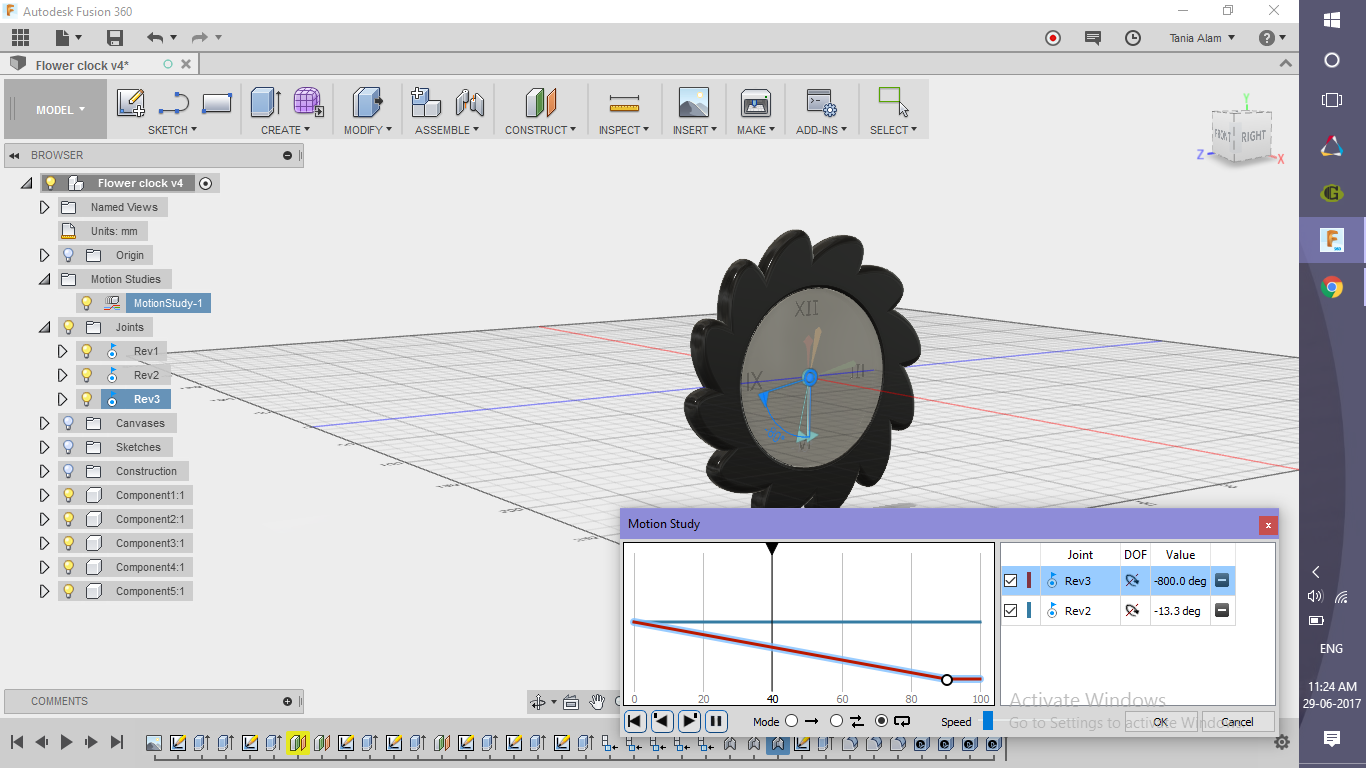1366x768 pixels.
Task: Select the window Select tool icon
Action: (x=893, y=102)
